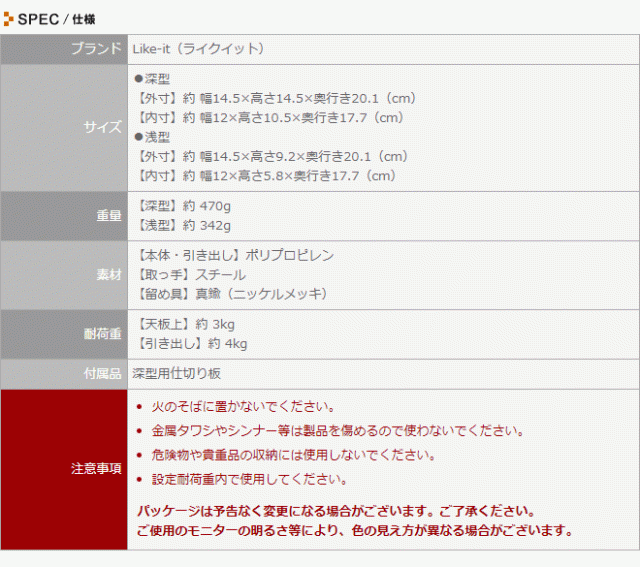Click the orange icon beside SPEC heading
This screenshot has width=640, height=567.
(x=9, y=19)
